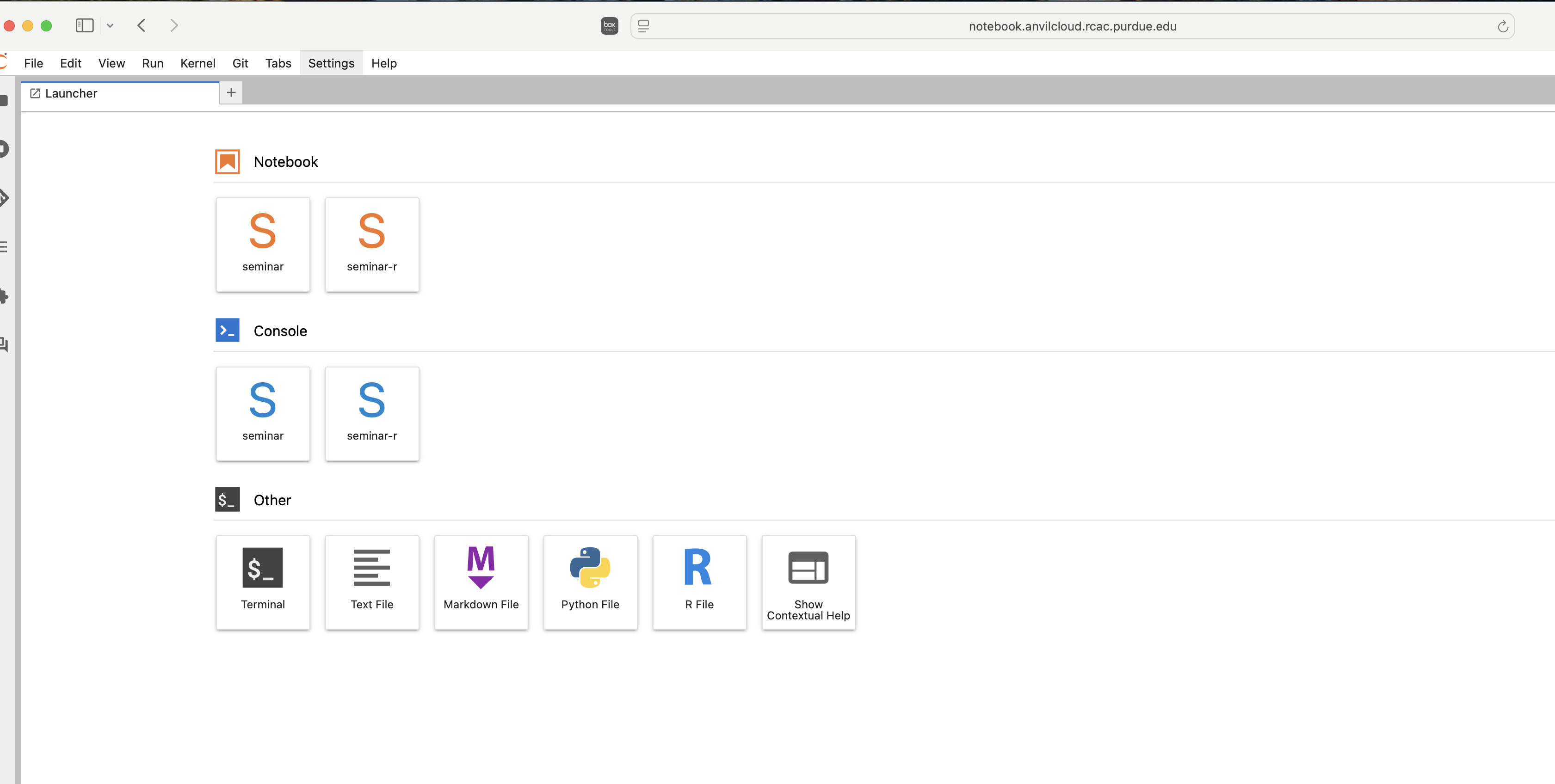Create a new R File
This screenshot has width=1555, height=784.
coord(700,581)
